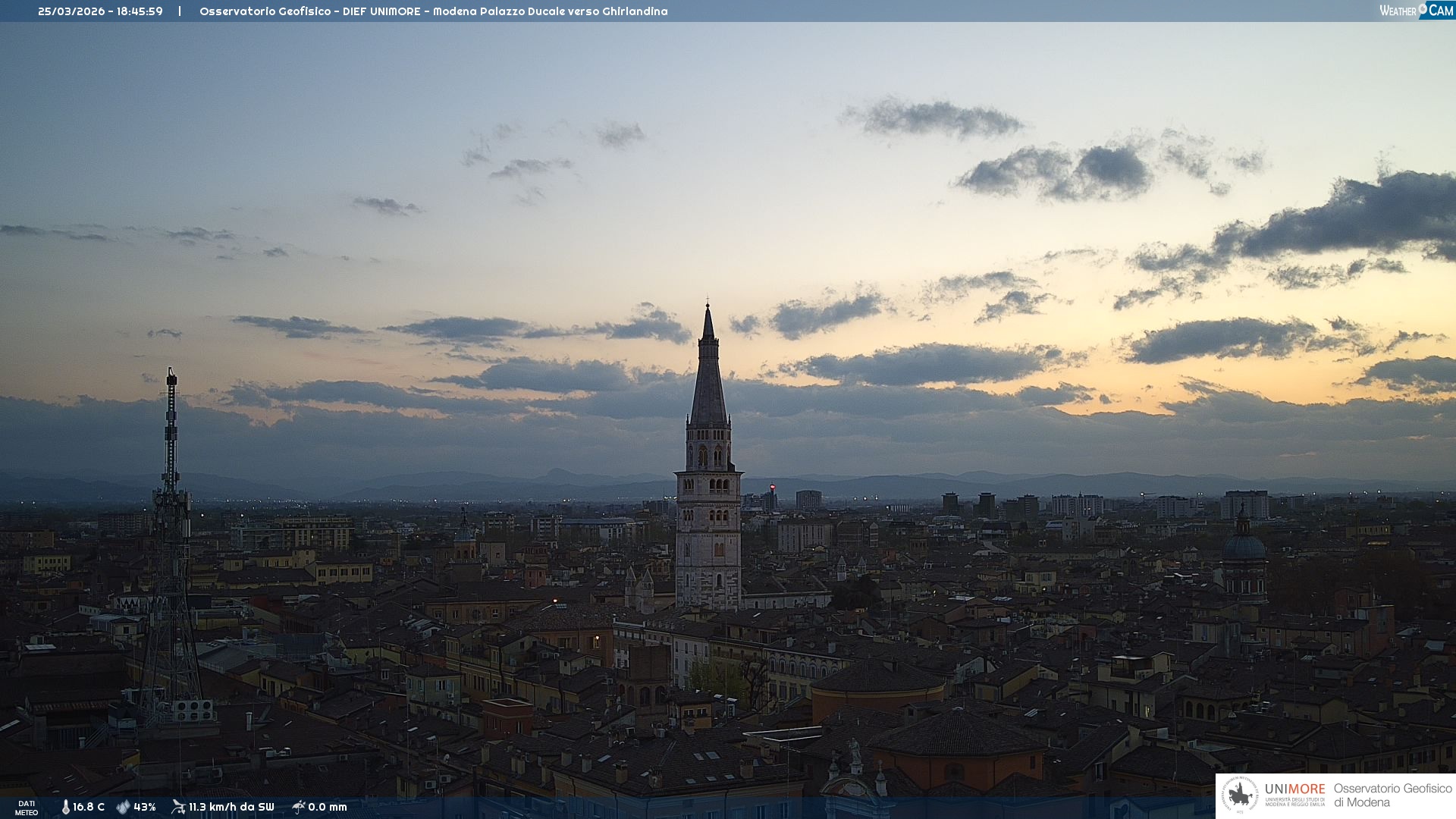Viewport: 1456px width, 819px height.
Task: Click the 25/03/2026 date stamp
Action: point(71,11)
